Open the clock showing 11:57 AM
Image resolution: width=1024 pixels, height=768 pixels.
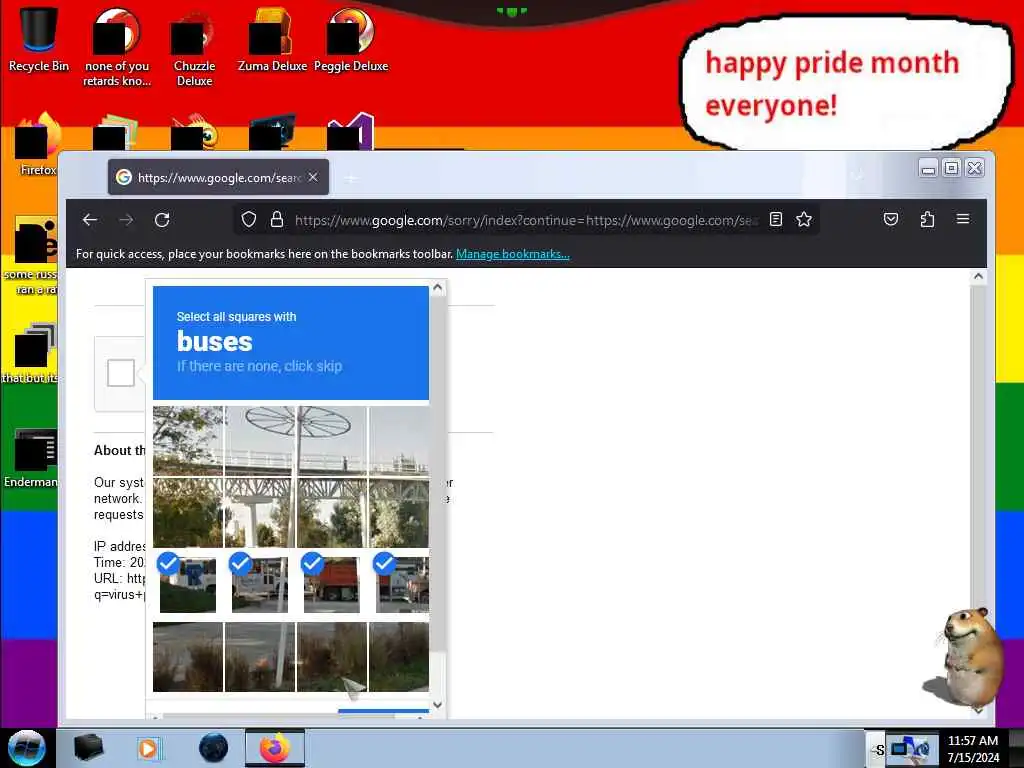click(x=973, y=748)
